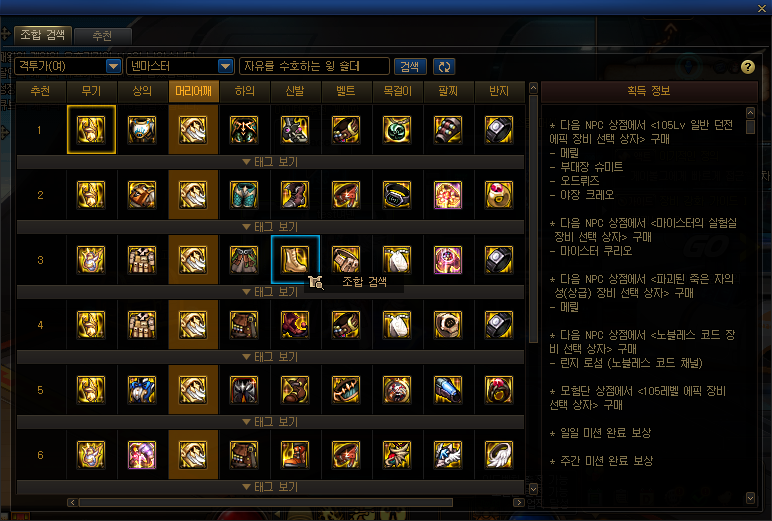Switch to the 추천 tab
Screen dimensions: 772x521
click(x=102, y=36)
